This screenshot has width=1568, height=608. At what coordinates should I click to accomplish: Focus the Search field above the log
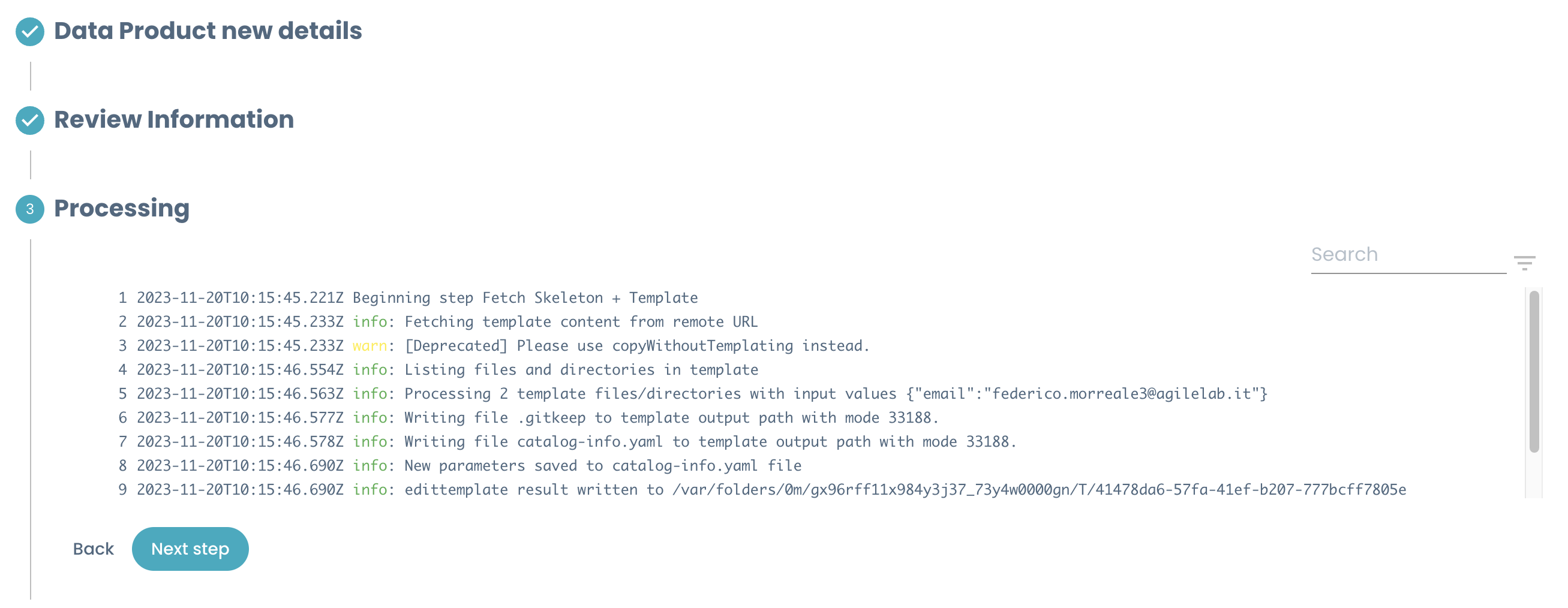click(x=1407, y=255)
